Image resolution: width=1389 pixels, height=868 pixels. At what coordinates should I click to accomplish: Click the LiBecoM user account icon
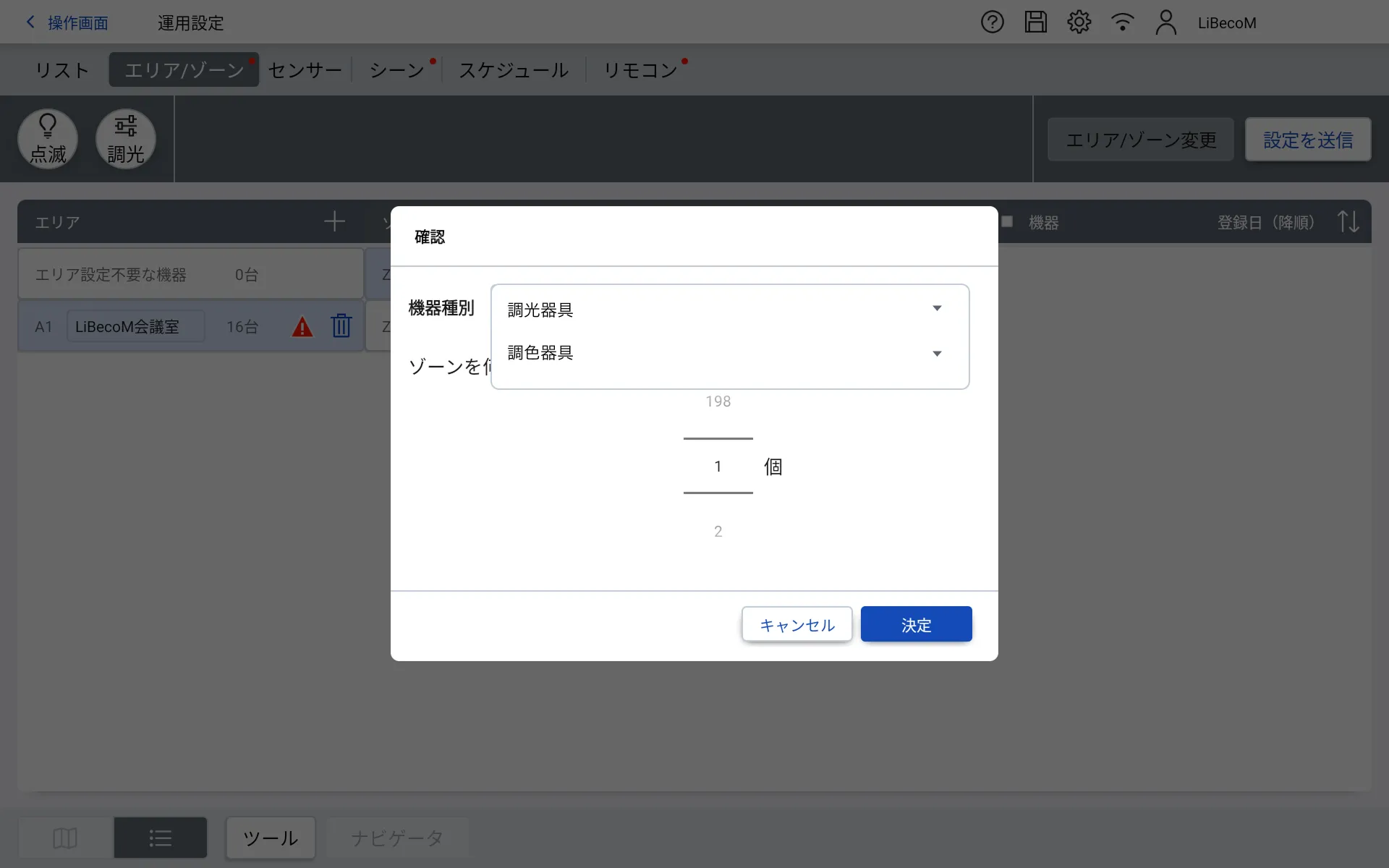click(1165, 22)
